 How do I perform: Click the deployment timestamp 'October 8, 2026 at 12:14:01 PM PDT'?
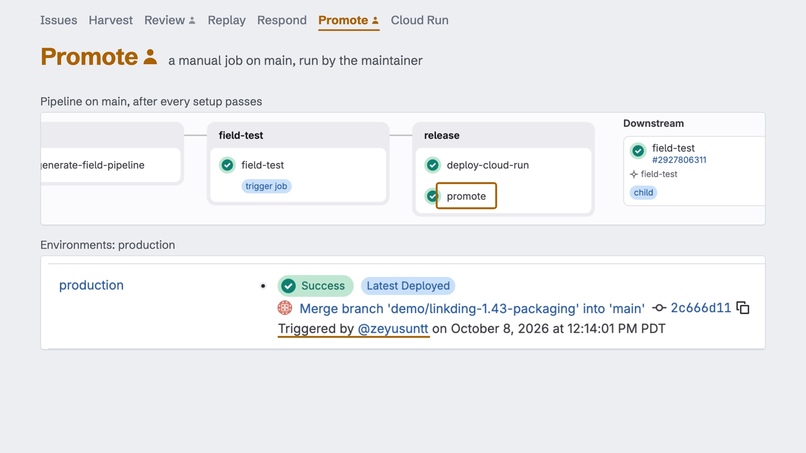pos(558,329)
